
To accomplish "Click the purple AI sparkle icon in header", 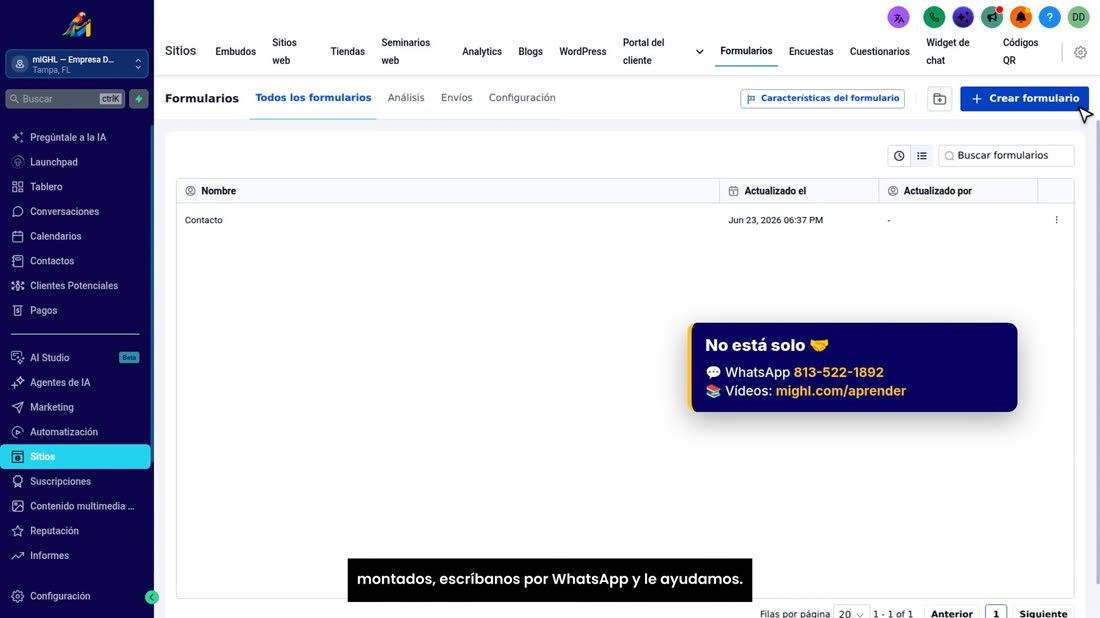I will click(962, 17).
